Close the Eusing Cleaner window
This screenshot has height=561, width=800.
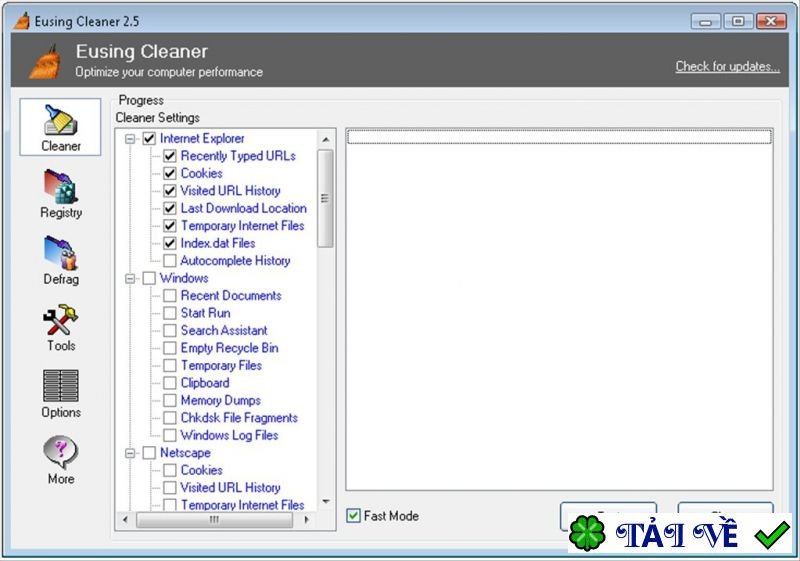tap(771, 21)
